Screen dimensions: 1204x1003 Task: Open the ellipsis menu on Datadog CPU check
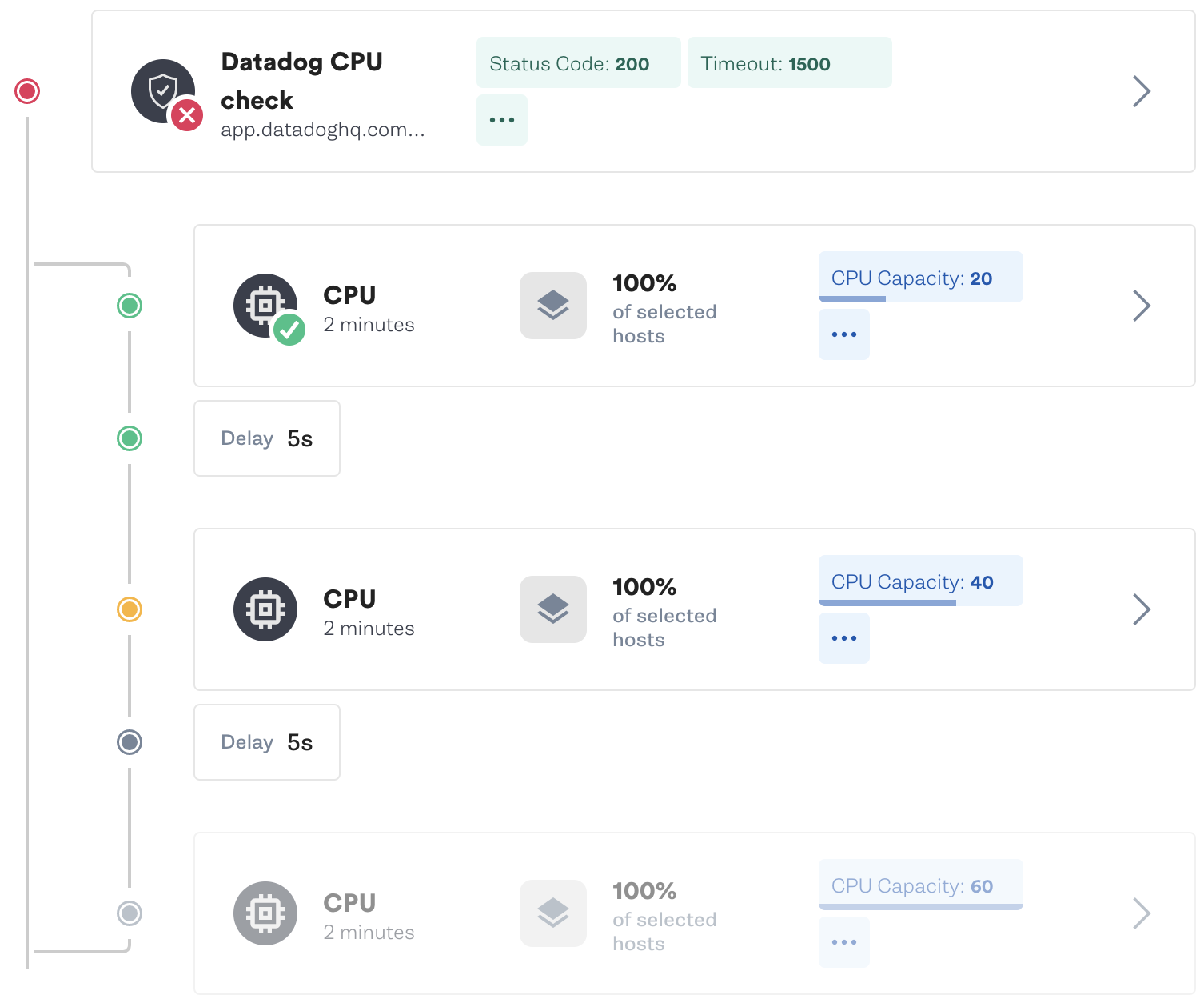(501, 119)
